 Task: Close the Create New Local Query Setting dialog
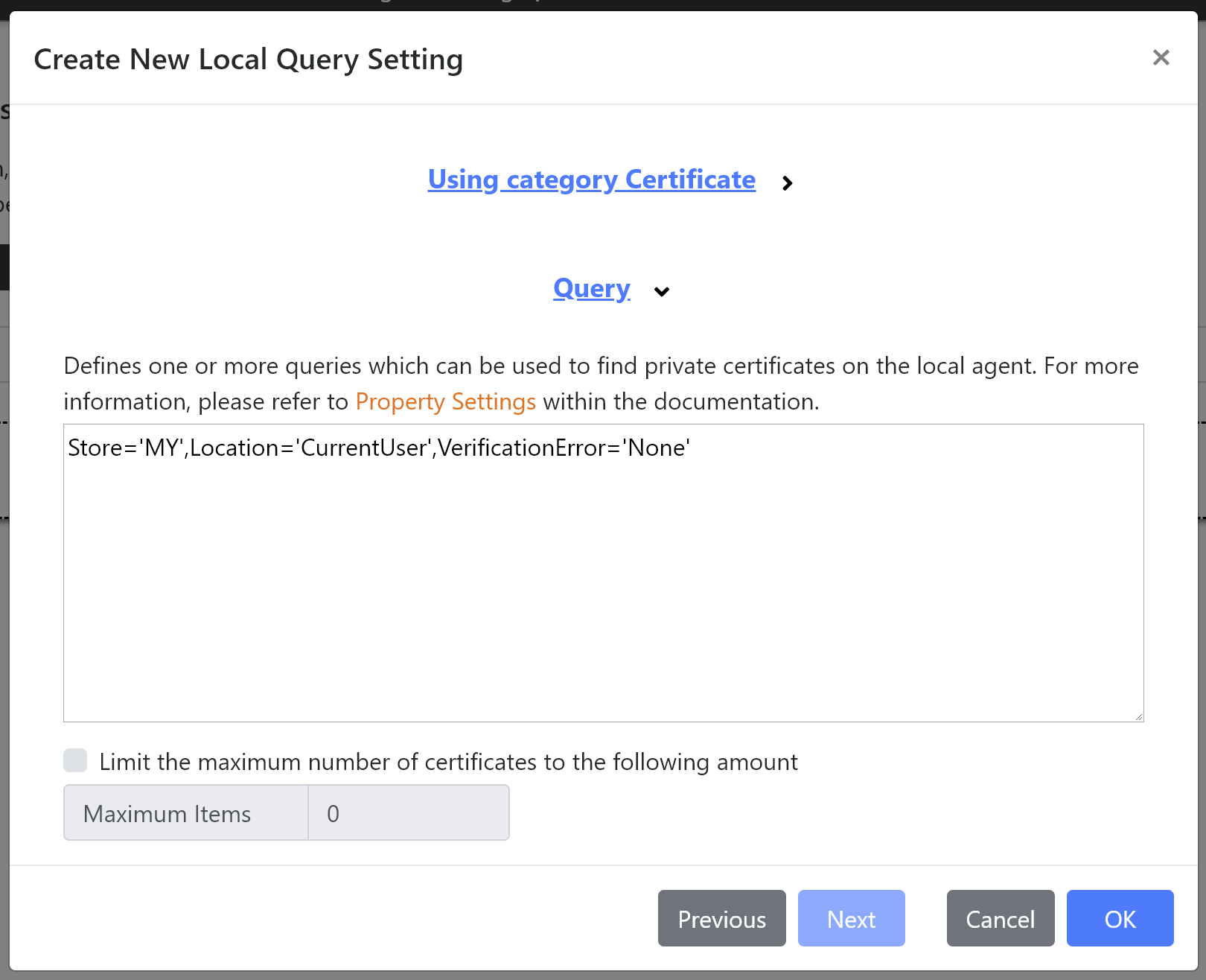point(1161,57)
